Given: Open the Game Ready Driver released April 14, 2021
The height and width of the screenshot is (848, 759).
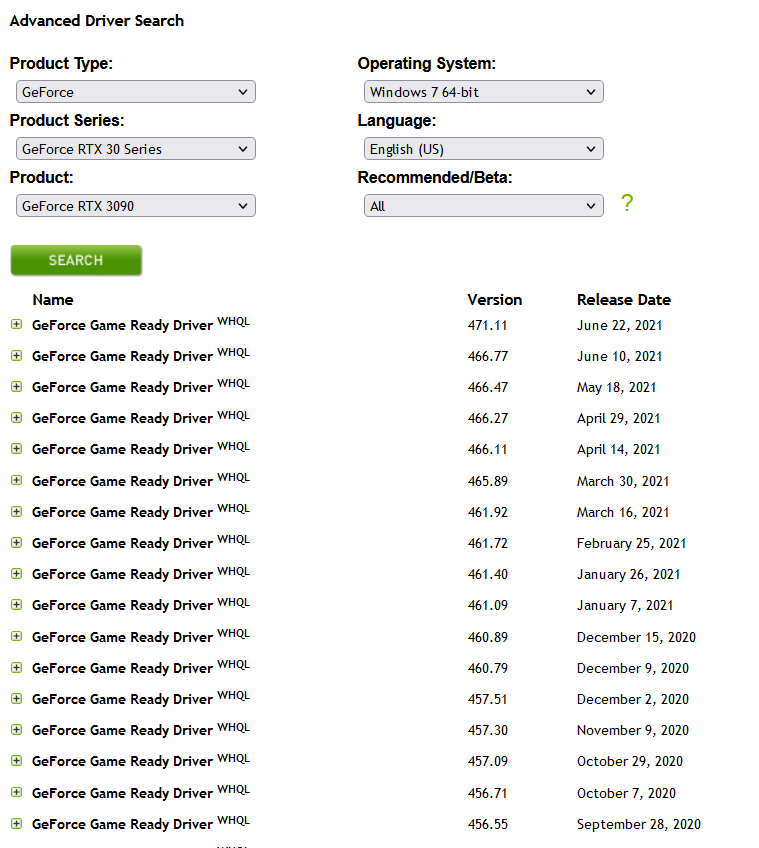Looking at the screenshot, I should tap(122, 449).
